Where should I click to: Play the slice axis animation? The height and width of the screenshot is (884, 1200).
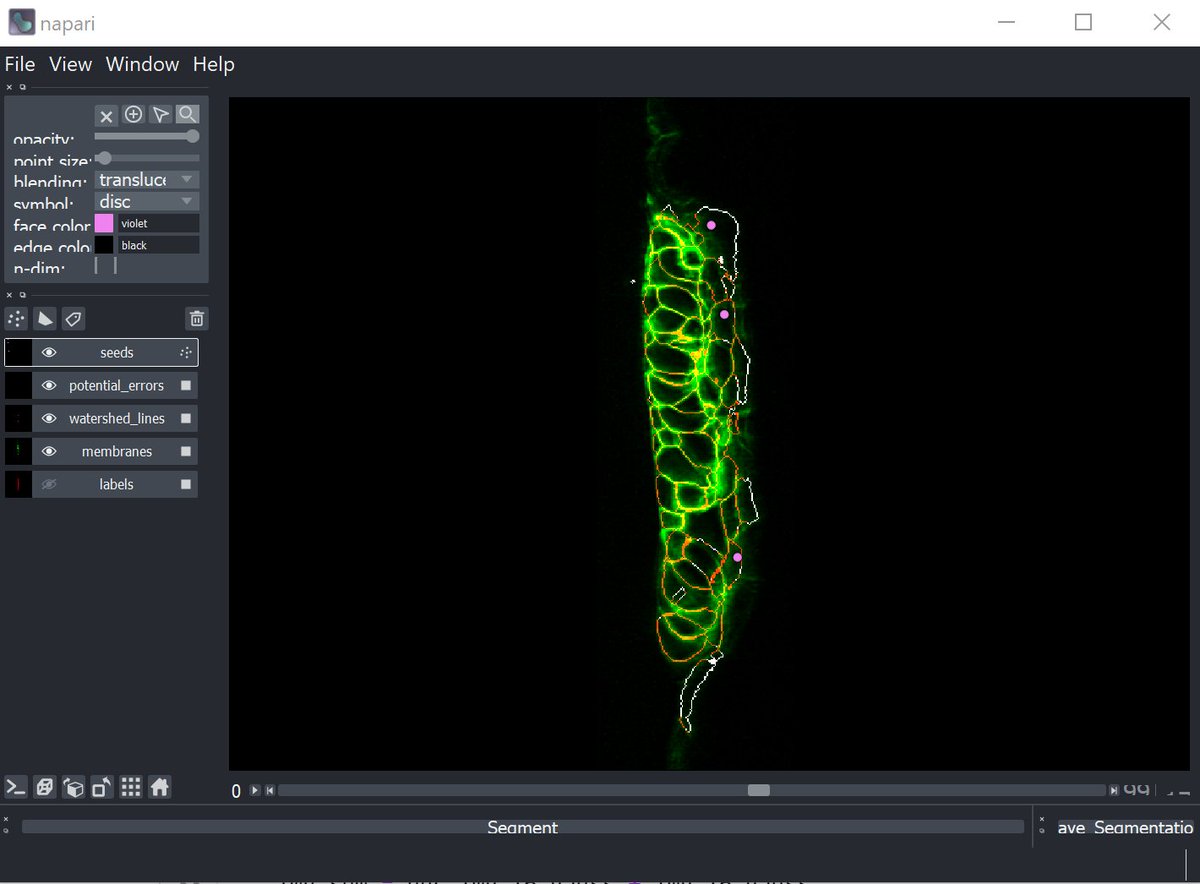(255, 790)
